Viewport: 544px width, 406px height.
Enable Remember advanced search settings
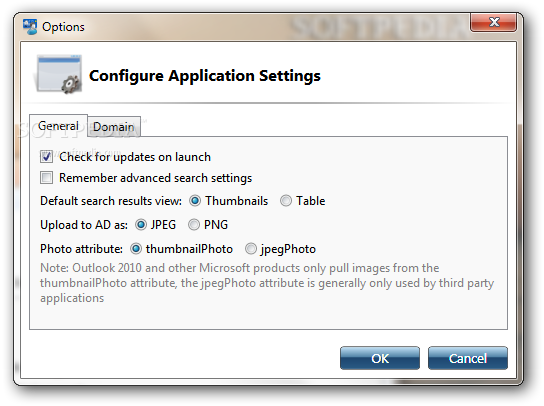(x=46, y=178)
